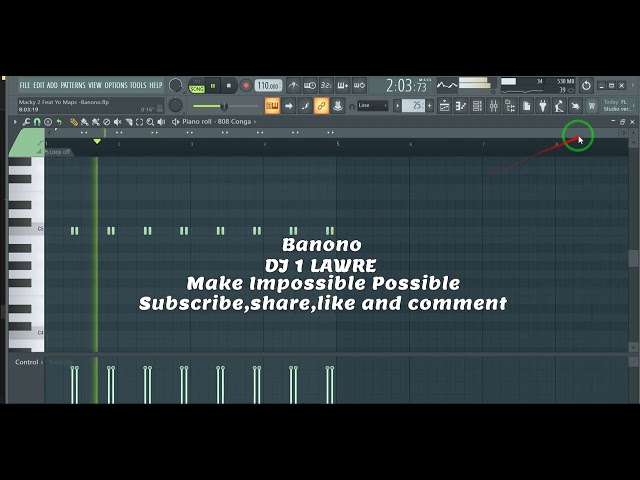640x480 pixels.
Task: Toggle the orange link icon
Action: pyautogui.click(x=321, y=106)
